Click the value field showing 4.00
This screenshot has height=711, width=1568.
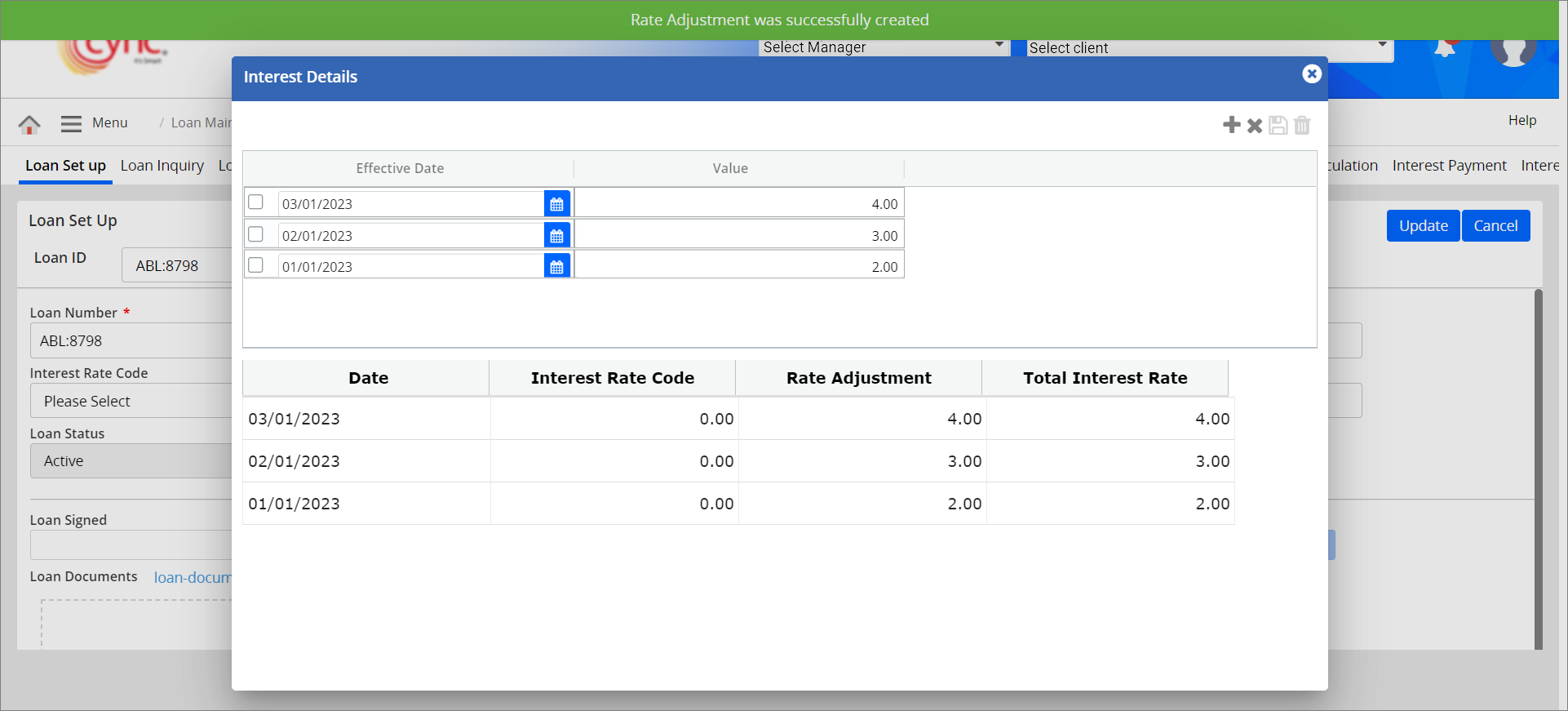[x=739, y=204]
